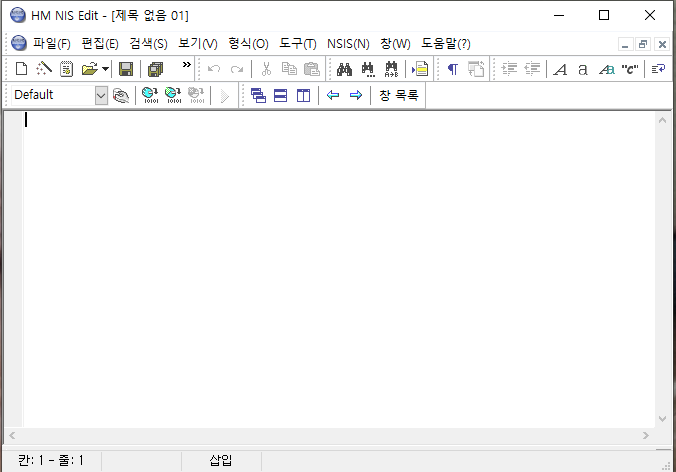Save script with floppy disk icon
Image resolution: width=676 pixels, height=472 pixels.
[x=126, y=69]
